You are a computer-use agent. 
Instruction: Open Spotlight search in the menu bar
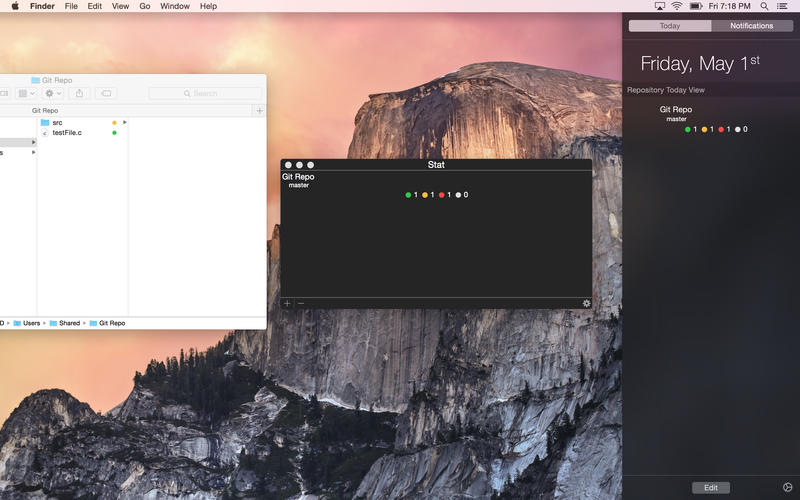(765, 6)
